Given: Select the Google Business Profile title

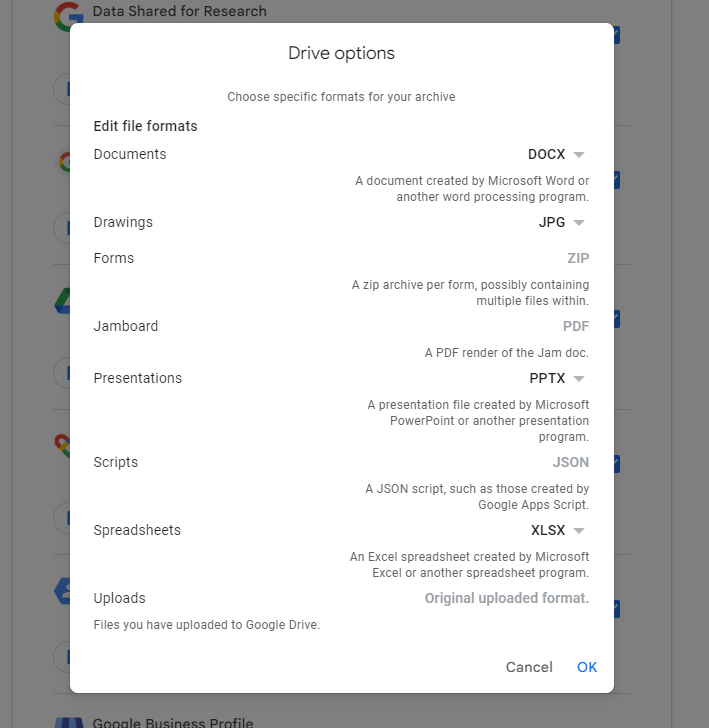Looking at the screenshot, I should point(173,722).
